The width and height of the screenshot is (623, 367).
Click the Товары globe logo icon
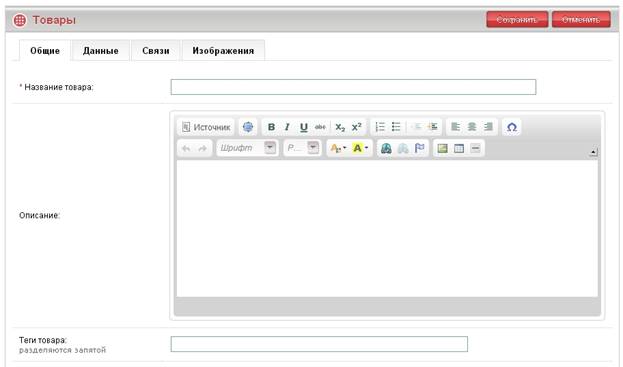19,20
